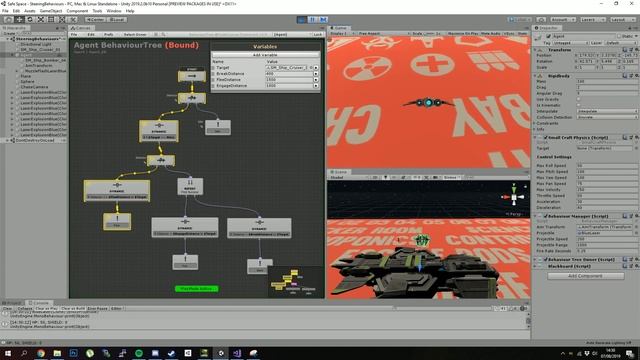The image size is (640, 360).
Task: Open Chrome from the taskbar
Action: 40,353
